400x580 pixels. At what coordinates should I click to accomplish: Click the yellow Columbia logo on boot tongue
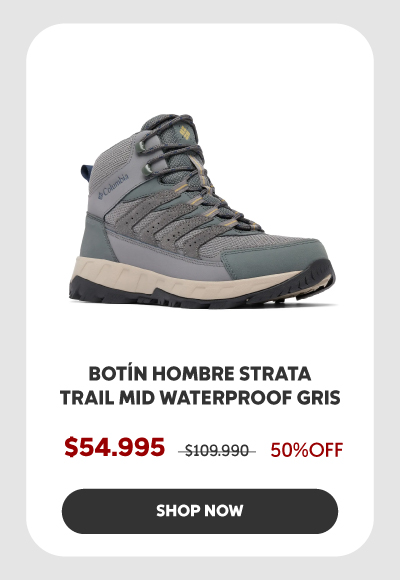[x=185, y=133]
